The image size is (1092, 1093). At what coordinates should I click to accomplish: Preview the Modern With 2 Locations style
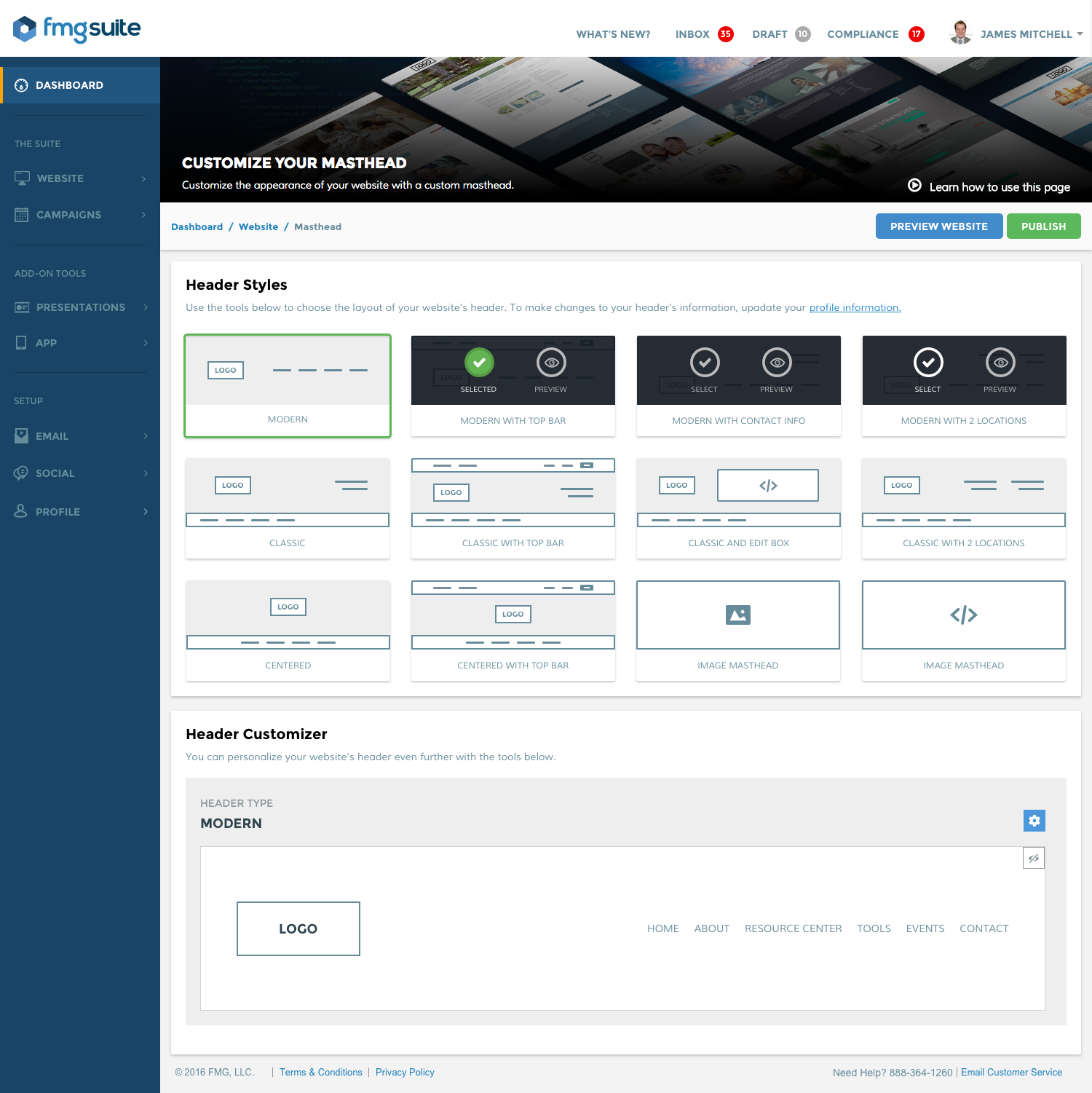coord(1000,363)
